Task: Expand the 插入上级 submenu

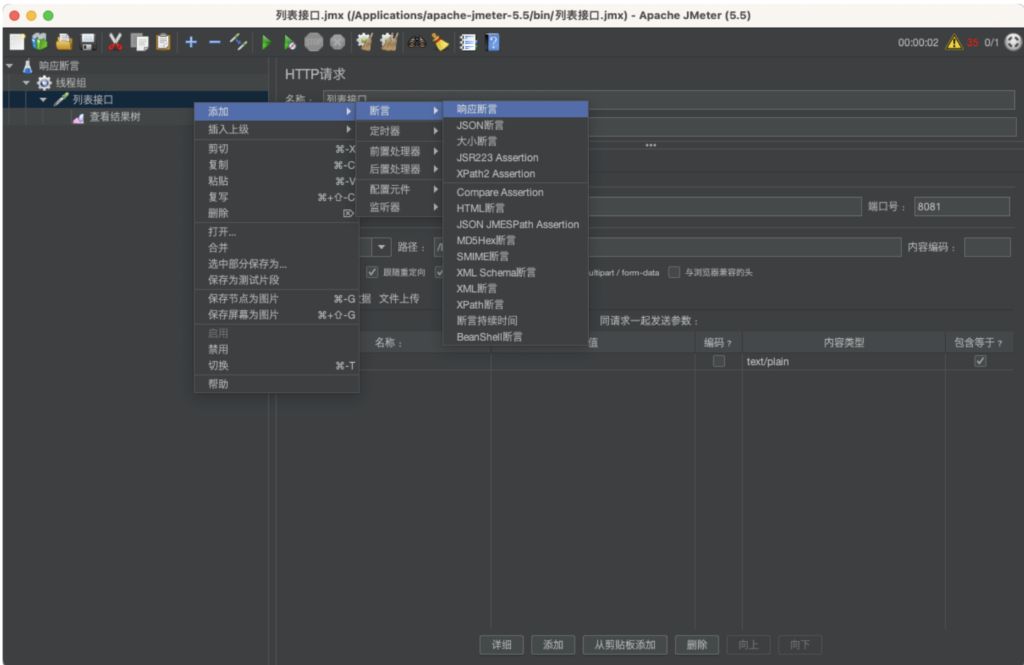Action: pyautogui.click(x=276, y=129)
